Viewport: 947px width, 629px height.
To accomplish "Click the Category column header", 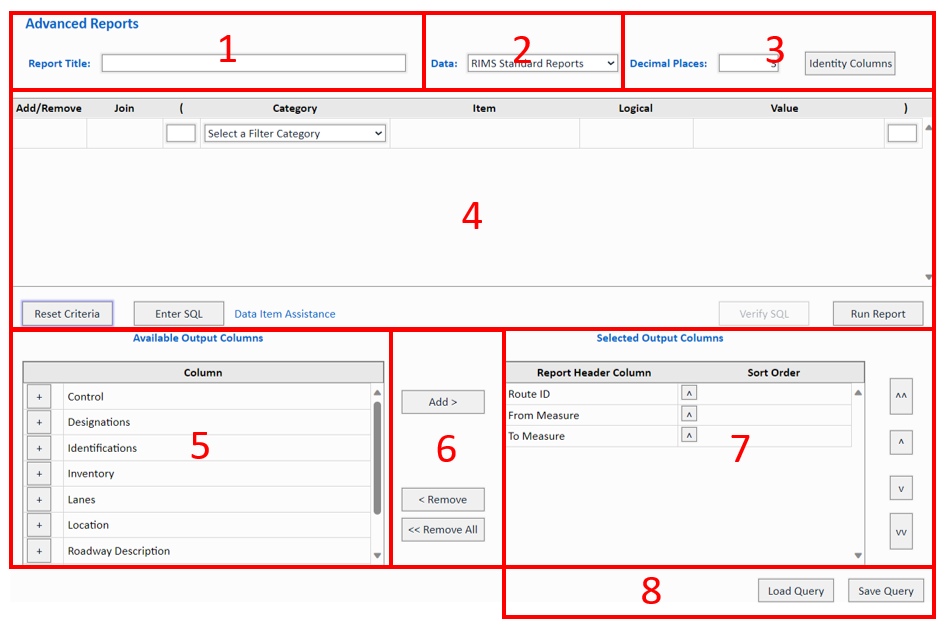I will tap(295, 108).
